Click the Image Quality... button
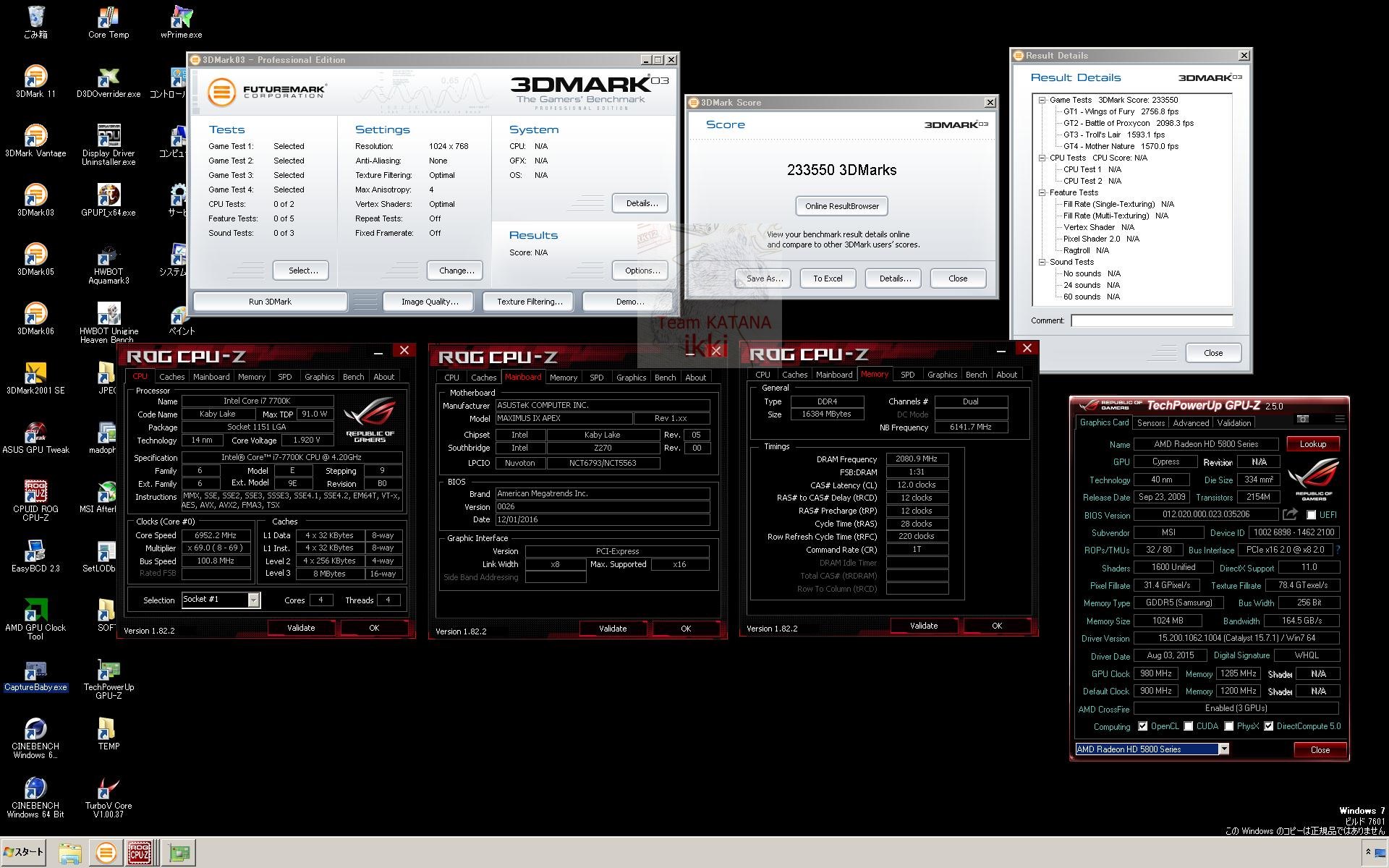1389x868 pixels. click(x=430, y=302)
